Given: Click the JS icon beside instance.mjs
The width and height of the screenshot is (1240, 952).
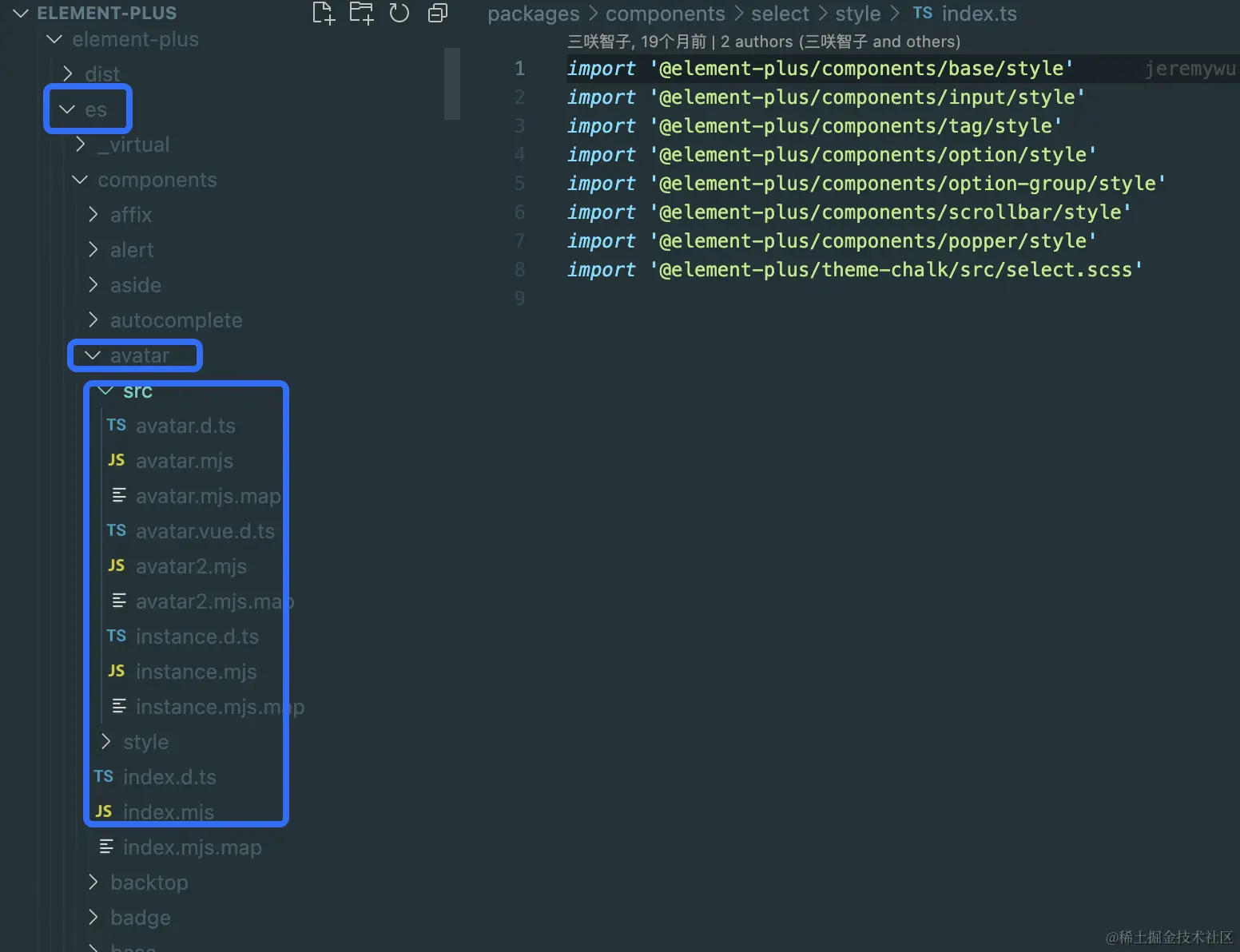Looking at the screenshot, I should pos(117,671).
